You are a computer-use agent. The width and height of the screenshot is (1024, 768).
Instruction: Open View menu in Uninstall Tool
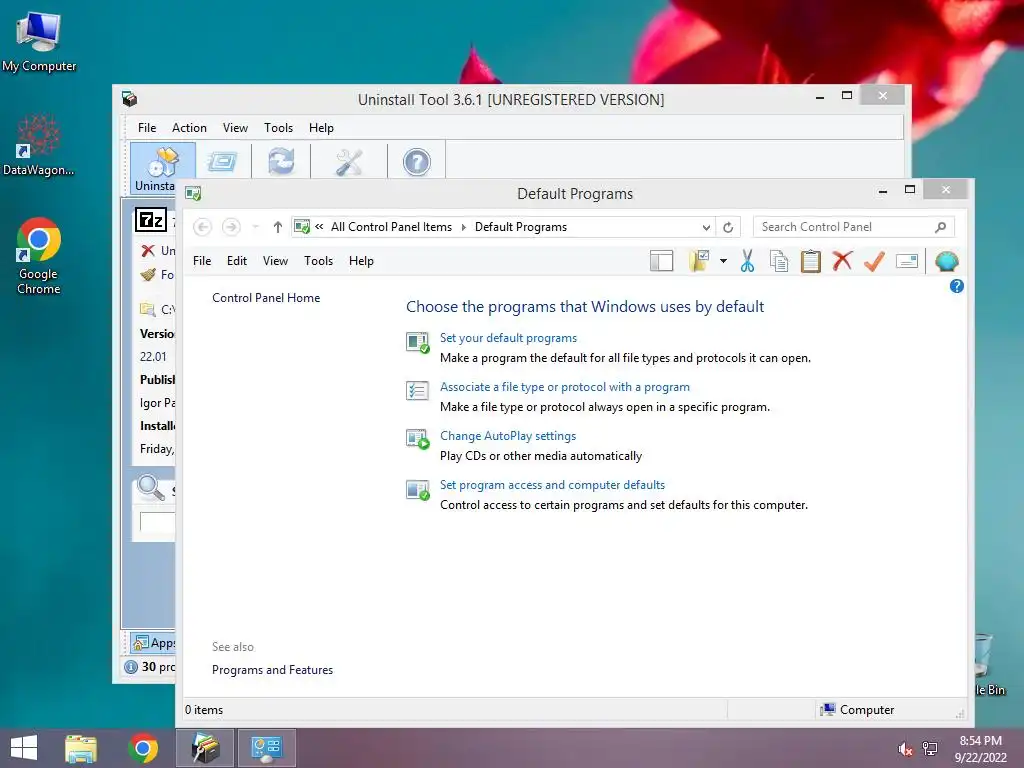(x=235, y=127)
